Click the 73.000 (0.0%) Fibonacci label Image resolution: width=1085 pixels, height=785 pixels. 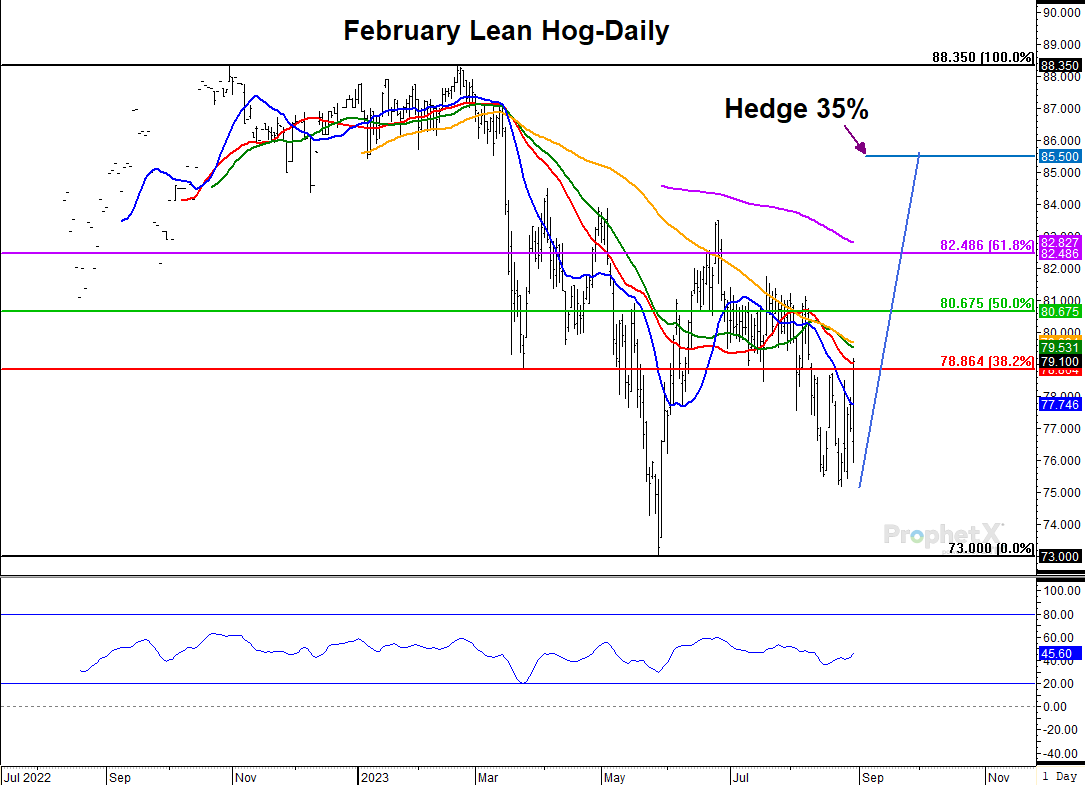click(x=991, y=548)
